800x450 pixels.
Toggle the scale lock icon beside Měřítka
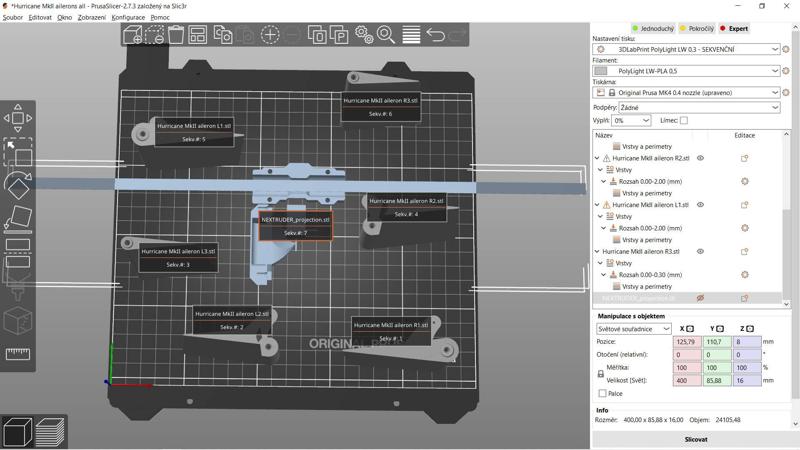(601, 374)
